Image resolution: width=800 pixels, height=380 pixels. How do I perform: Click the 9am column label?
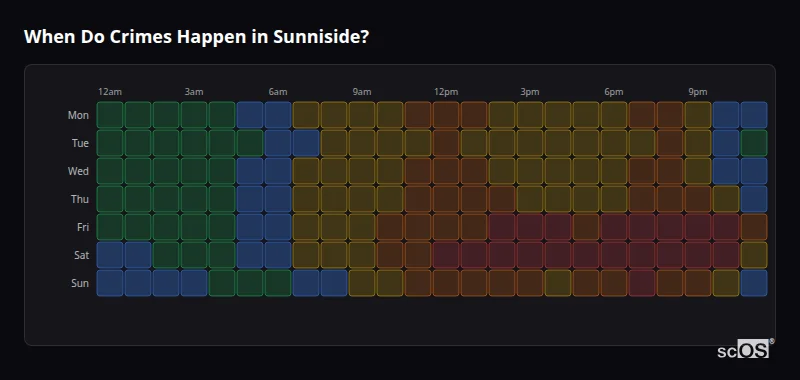coord(362,92)
